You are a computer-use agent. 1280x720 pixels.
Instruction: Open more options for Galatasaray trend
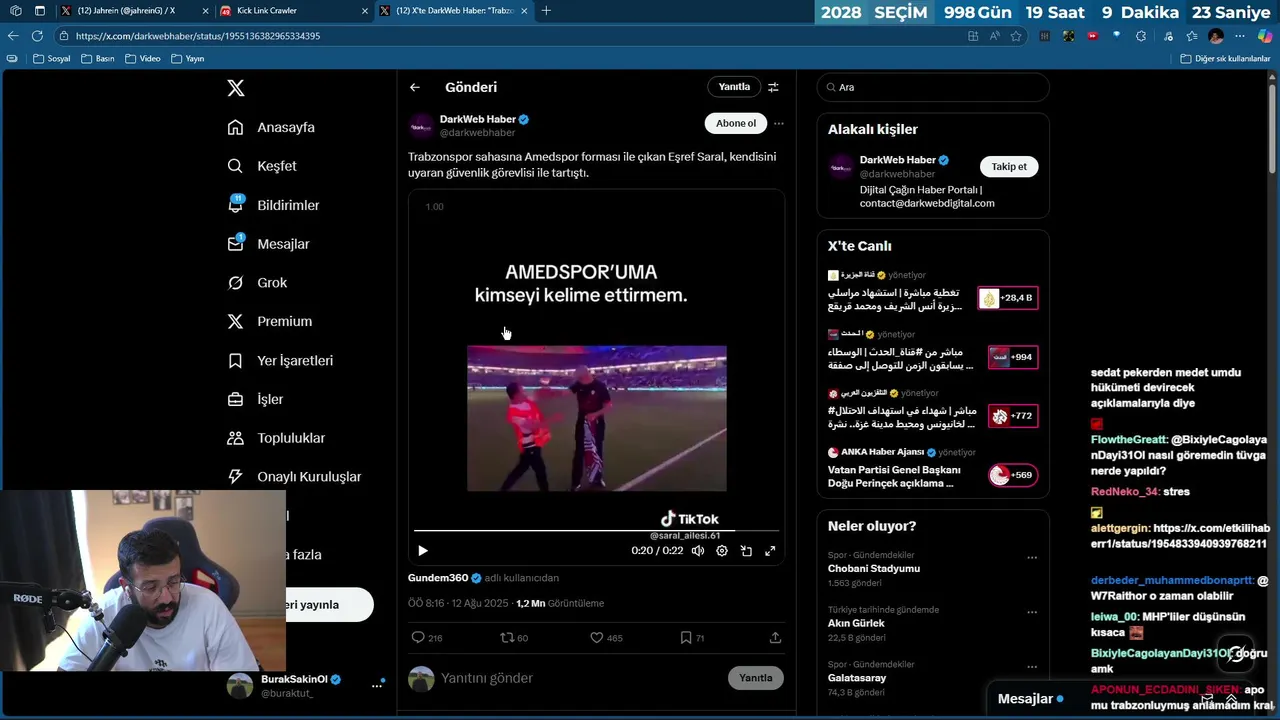1032,668
